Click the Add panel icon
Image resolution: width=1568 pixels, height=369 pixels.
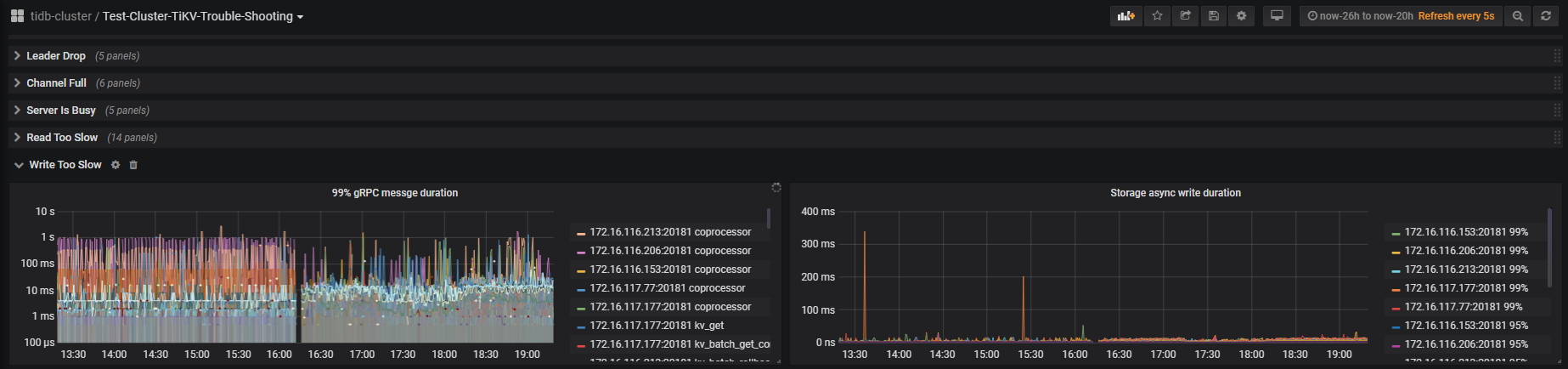(1125, 16)
